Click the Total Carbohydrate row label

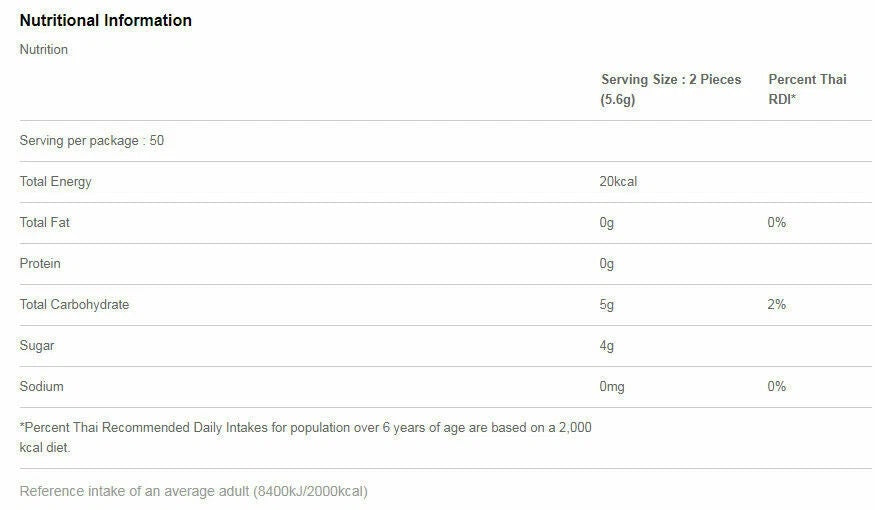pos(75,305)
